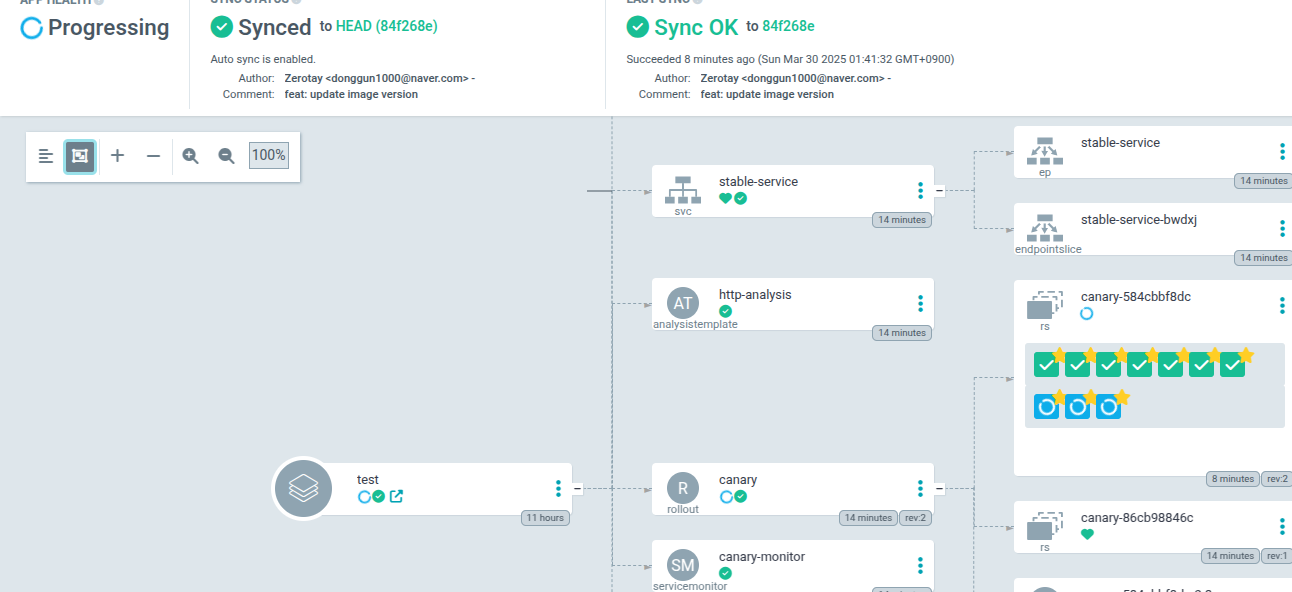Open the http-analysis node kebab menu
1292x592 pixels.
click(920, 303)
